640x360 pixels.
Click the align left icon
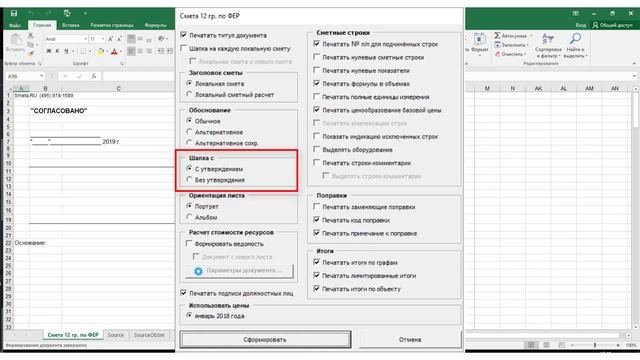coord(131,51)
